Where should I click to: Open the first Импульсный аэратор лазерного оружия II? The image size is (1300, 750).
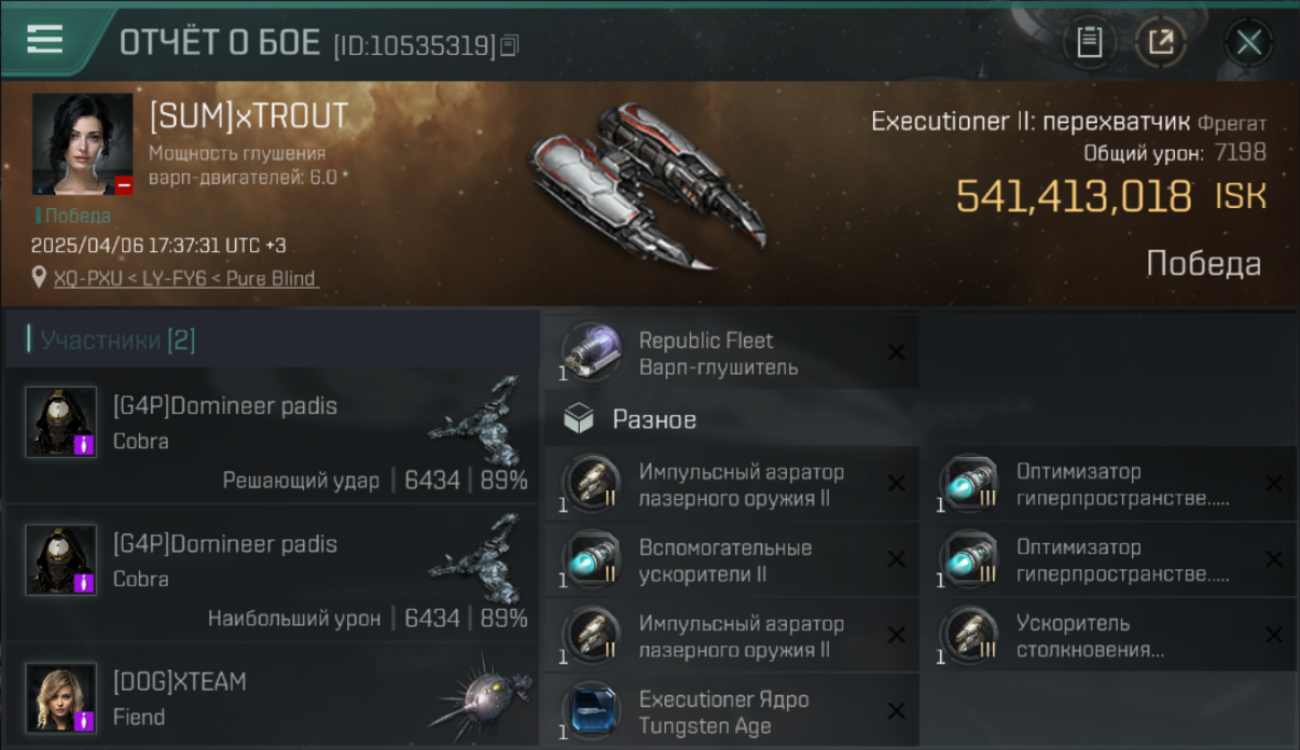coord(730,484)
